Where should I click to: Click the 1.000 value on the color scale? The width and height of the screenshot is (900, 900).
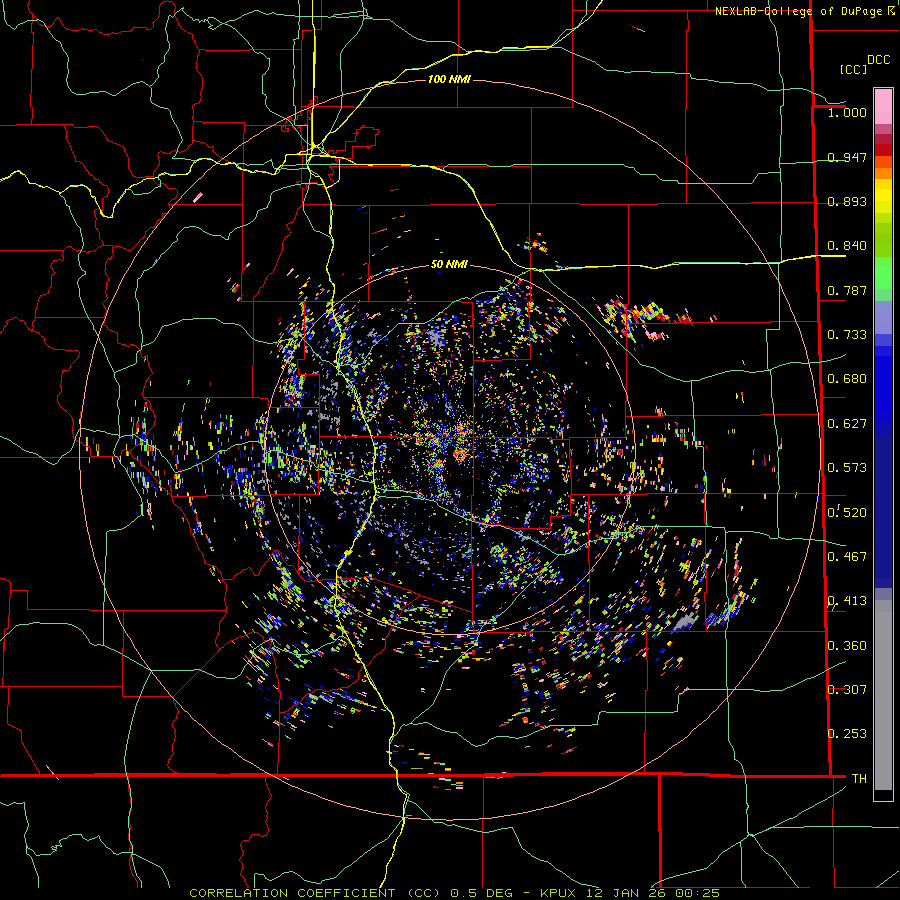pos(847,112)
